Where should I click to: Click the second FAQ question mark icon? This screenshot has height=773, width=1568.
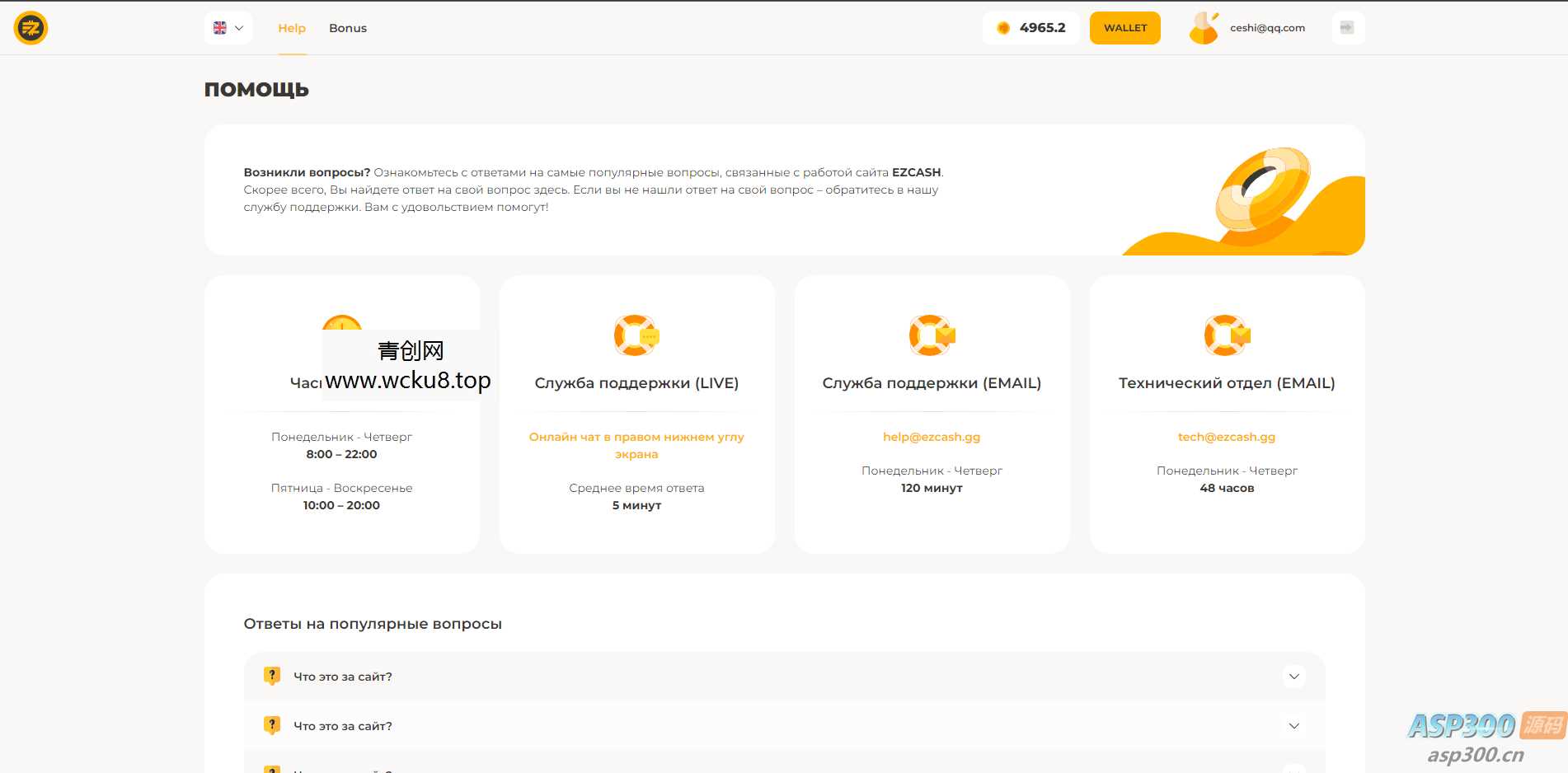click(x=272, y=725)
